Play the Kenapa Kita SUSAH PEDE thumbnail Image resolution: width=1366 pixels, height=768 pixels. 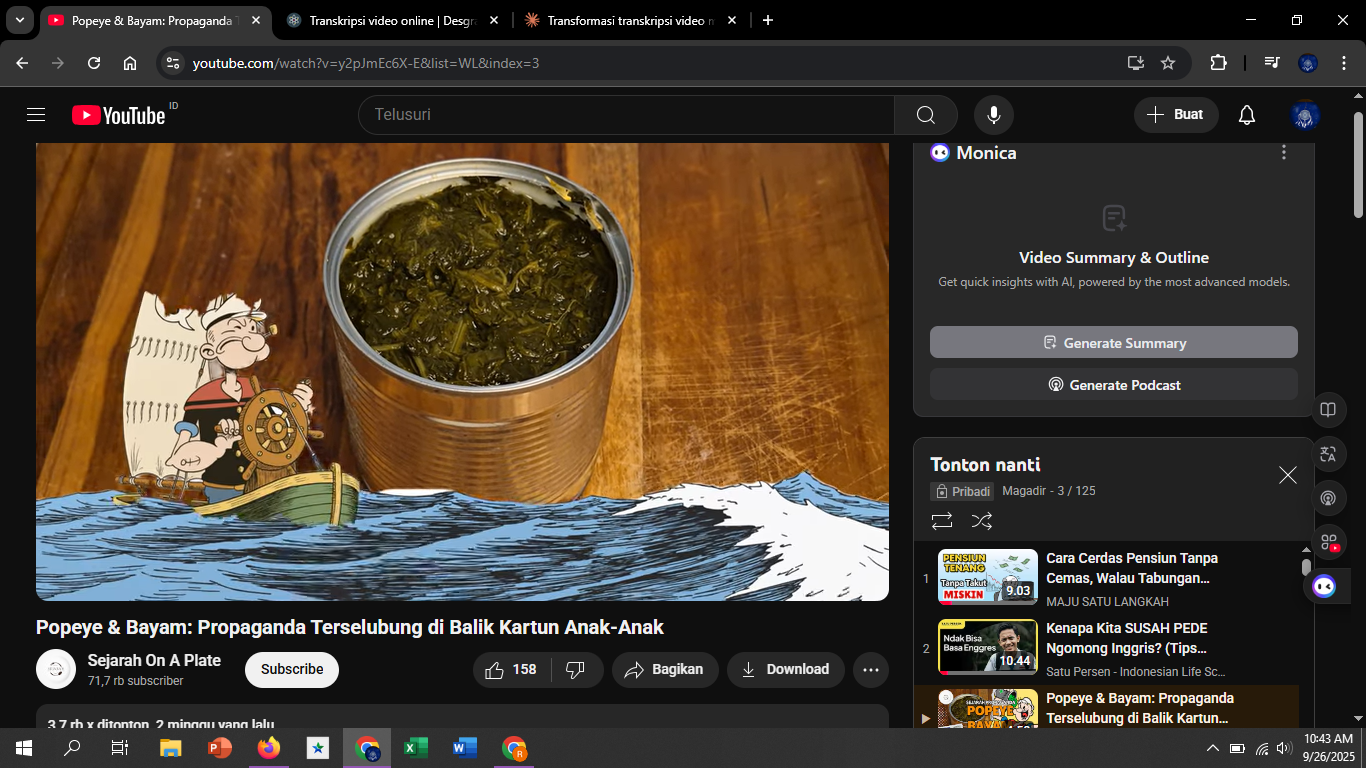tap(988, 647)
